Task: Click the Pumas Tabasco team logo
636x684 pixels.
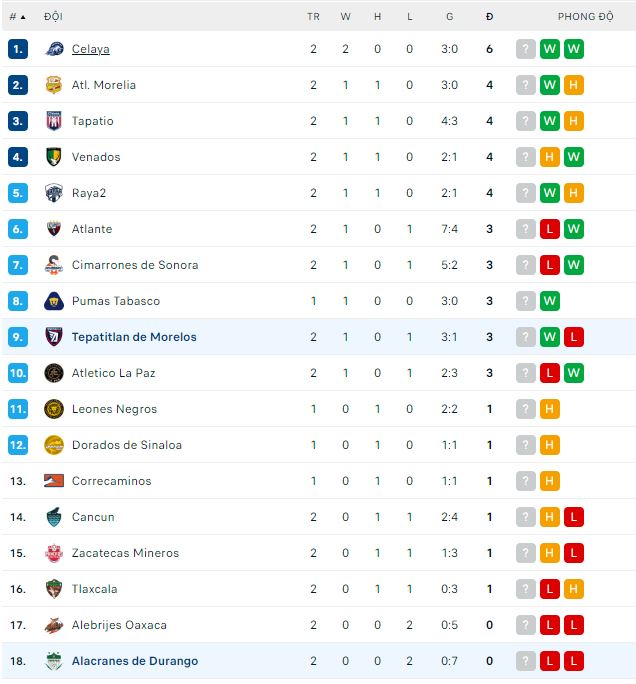Action: point(54,301)
